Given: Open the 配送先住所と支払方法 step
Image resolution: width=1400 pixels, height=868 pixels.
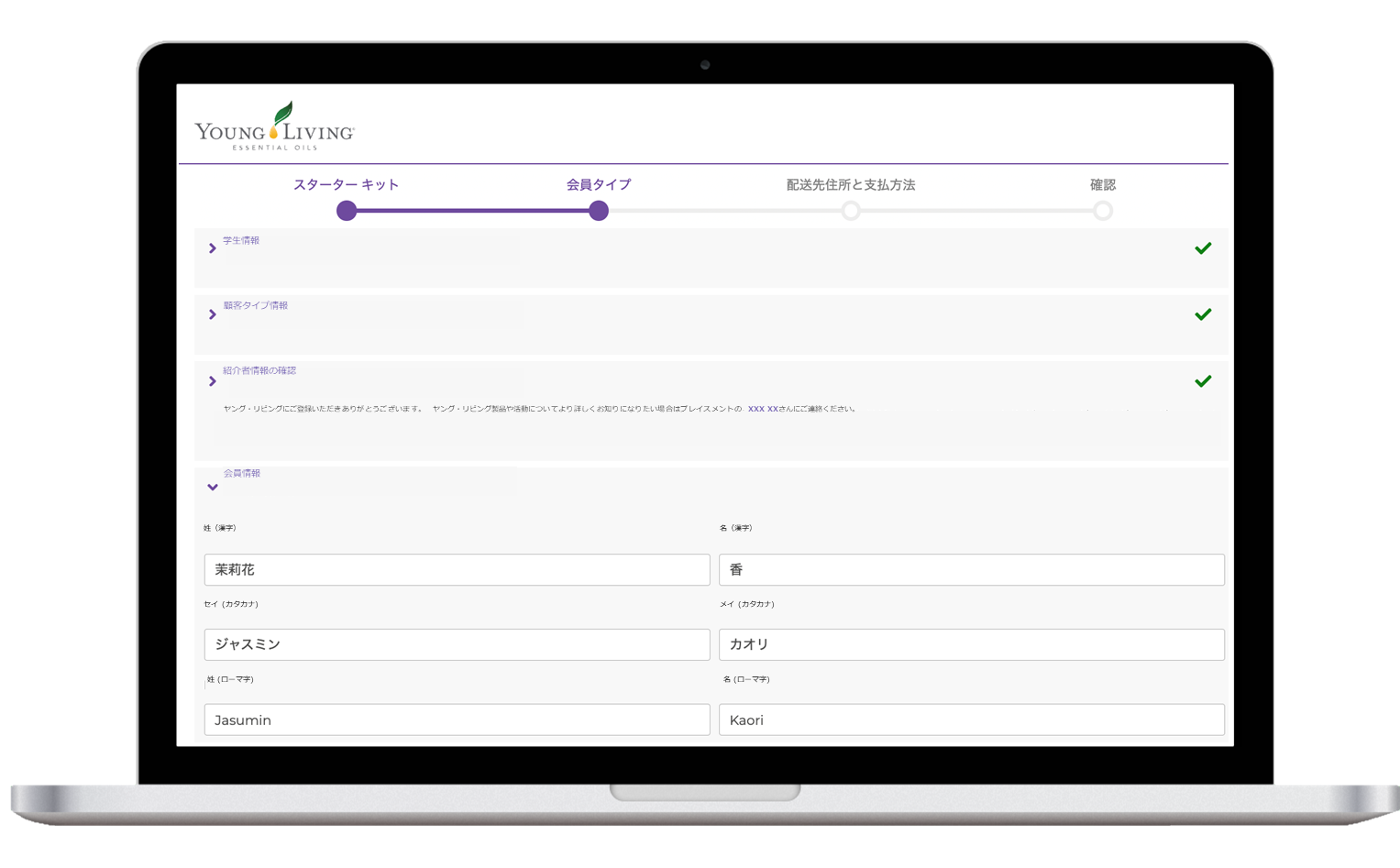Looking at the screenshot, I should (850, 184).
